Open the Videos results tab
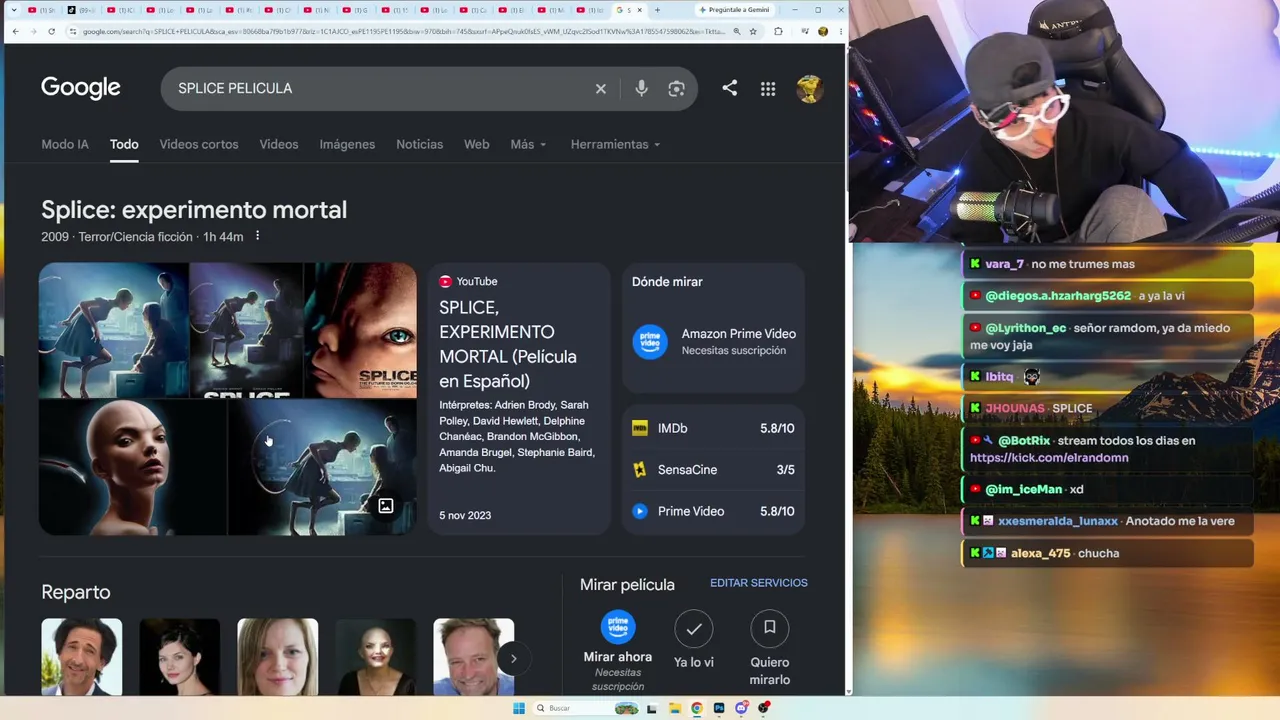1280x720 pixels. pos(279,144)
